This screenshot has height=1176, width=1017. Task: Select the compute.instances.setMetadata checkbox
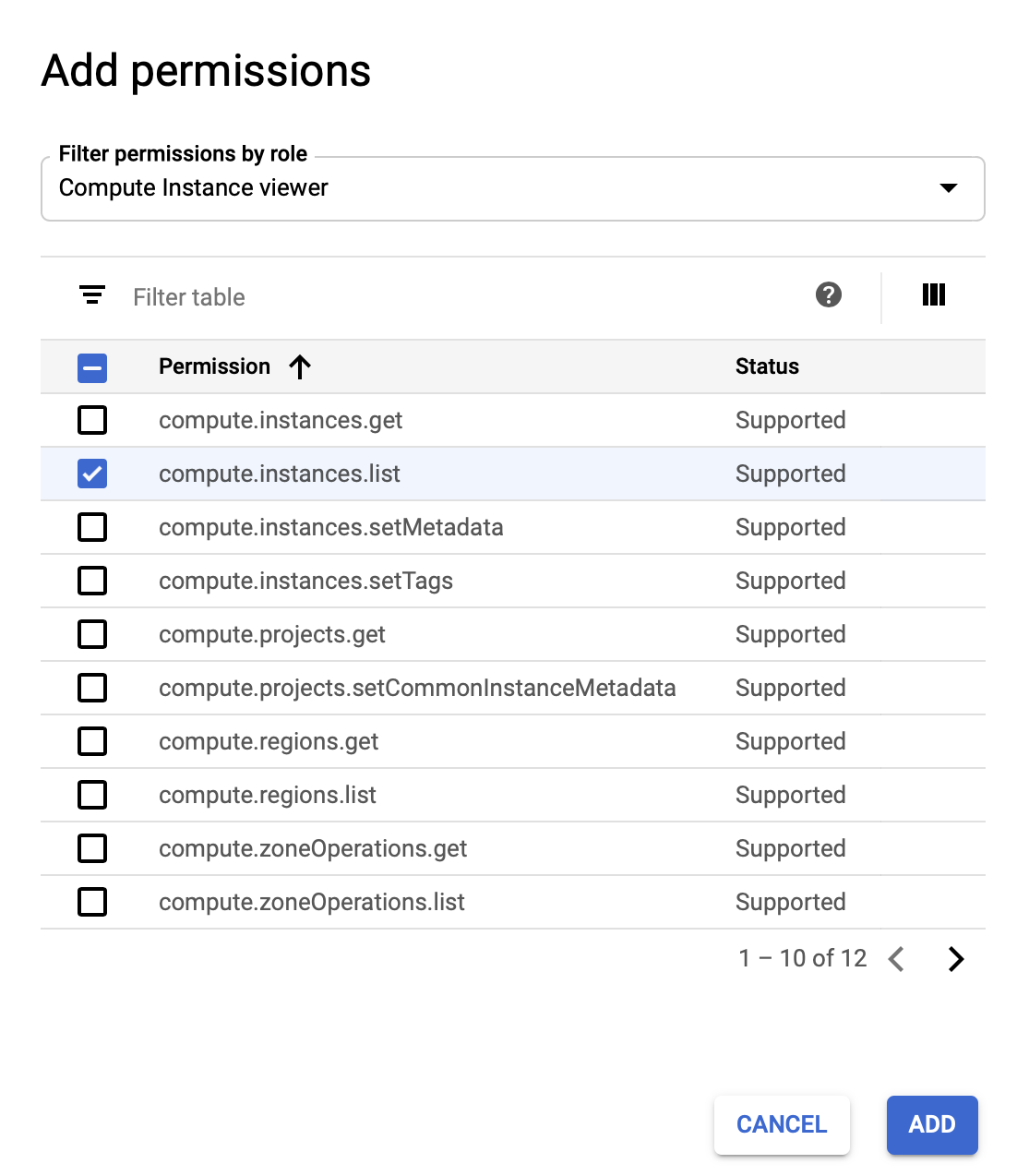tap(92, 528)
